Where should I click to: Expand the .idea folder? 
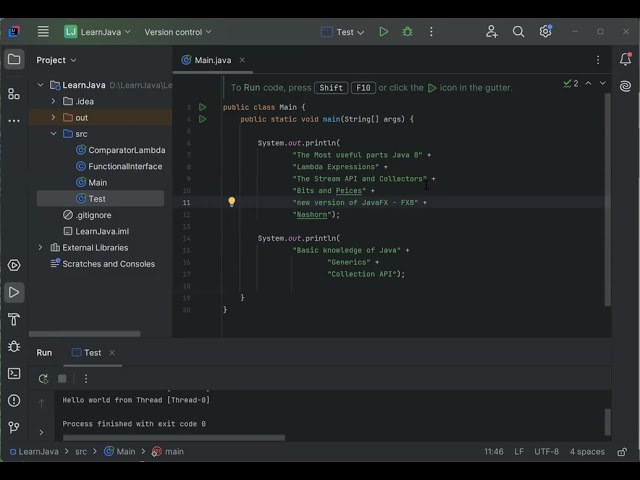pos(53,101)
